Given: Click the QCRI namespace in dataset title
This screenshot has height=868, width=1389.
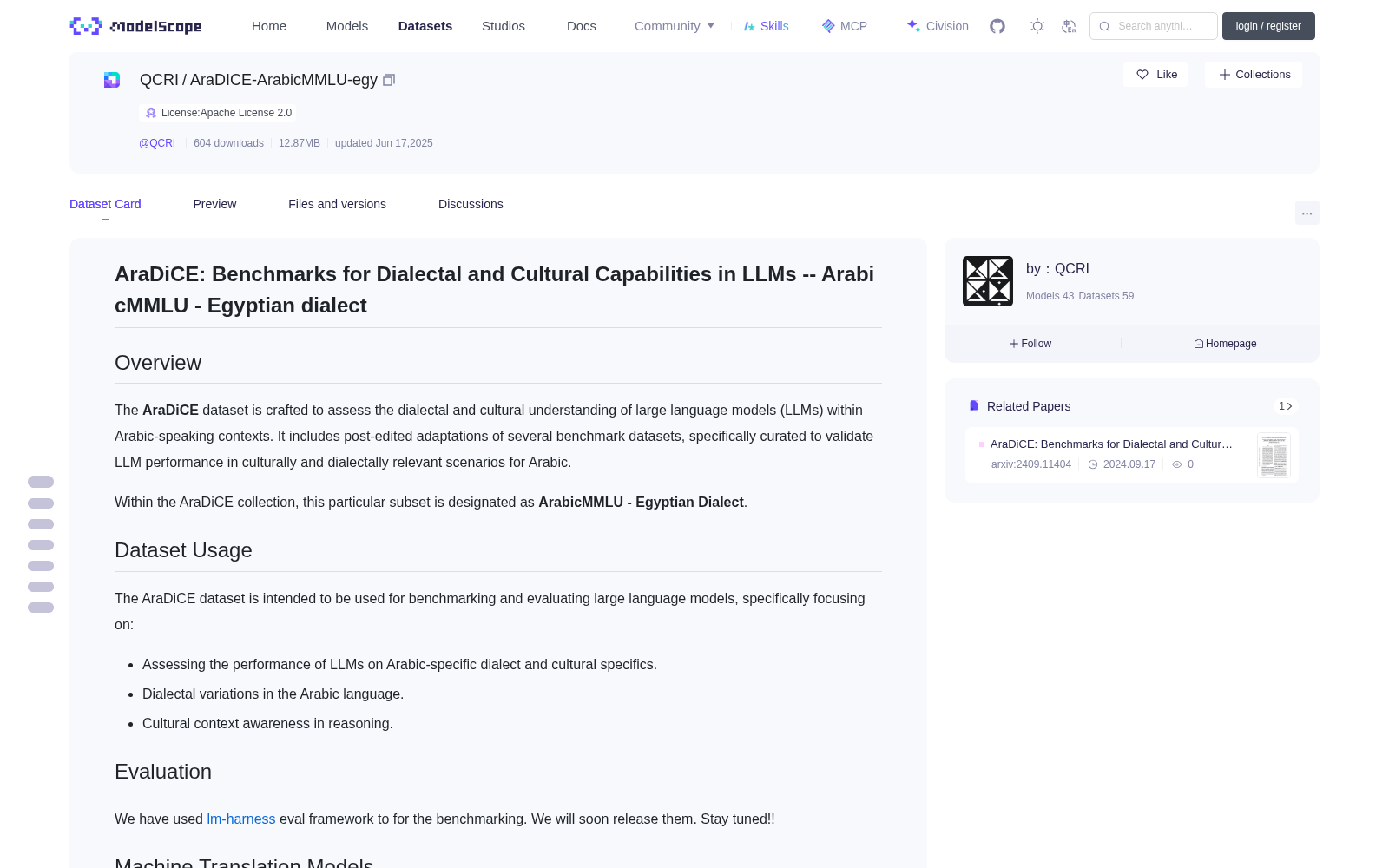Looking at the screenshot, I should 159,80.
